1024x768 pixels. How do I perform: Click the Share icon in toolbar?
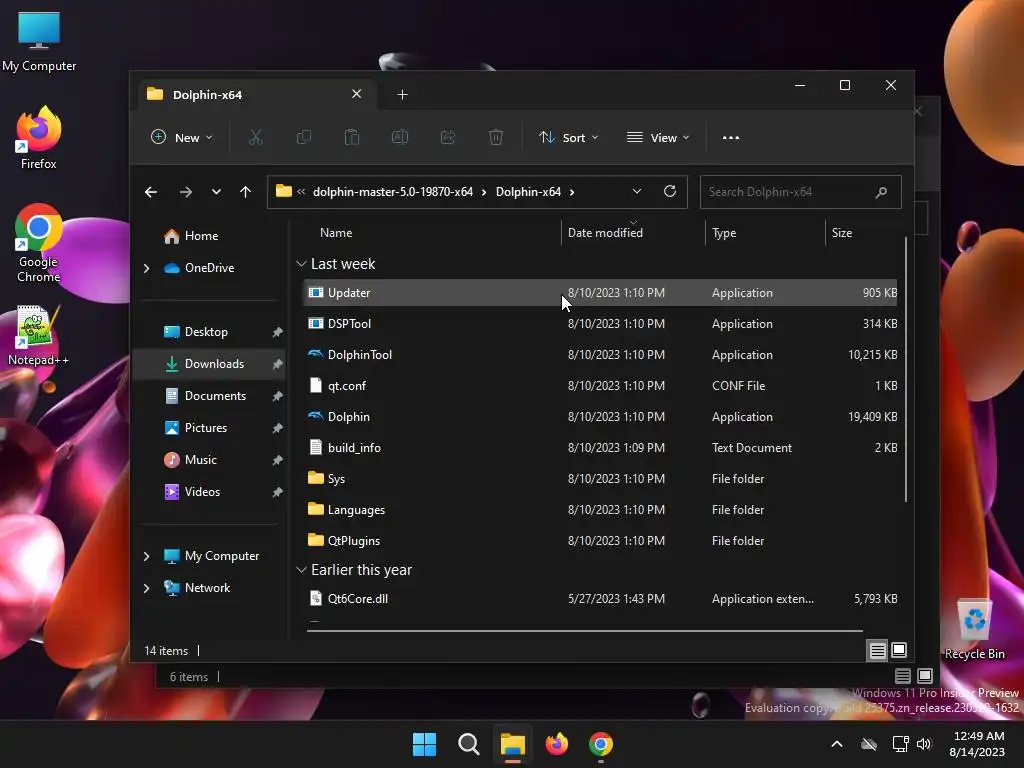(x=448, y=138)
